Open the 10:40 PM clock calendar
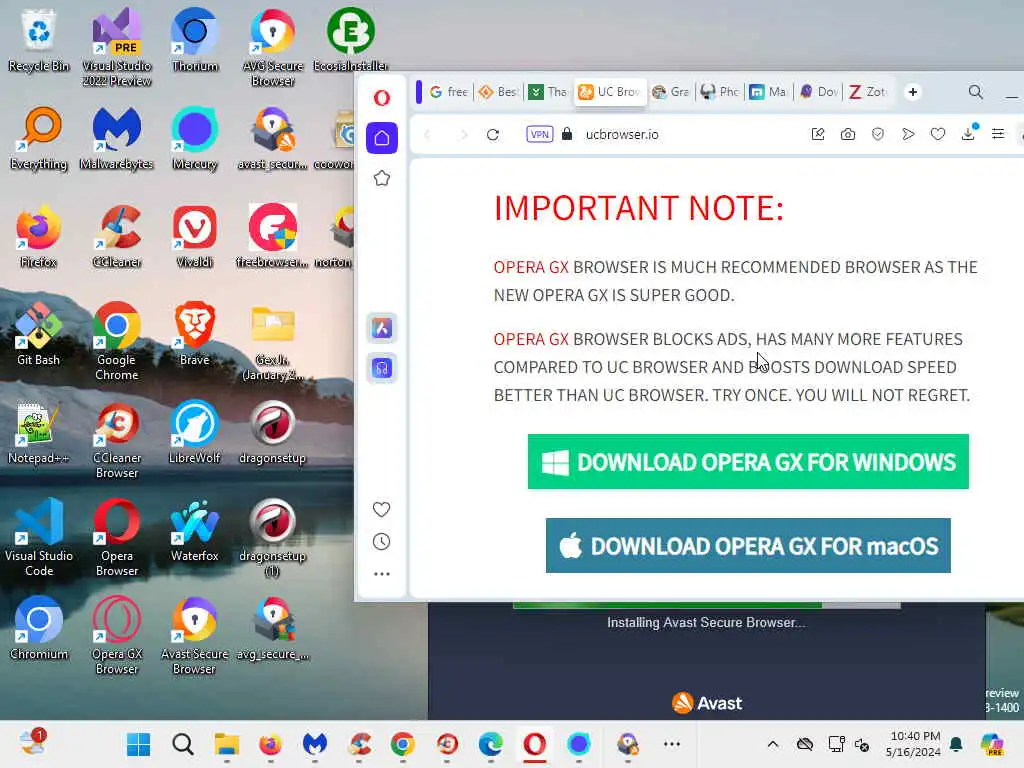Screen dimensions: 1024x768 (914, 744)
